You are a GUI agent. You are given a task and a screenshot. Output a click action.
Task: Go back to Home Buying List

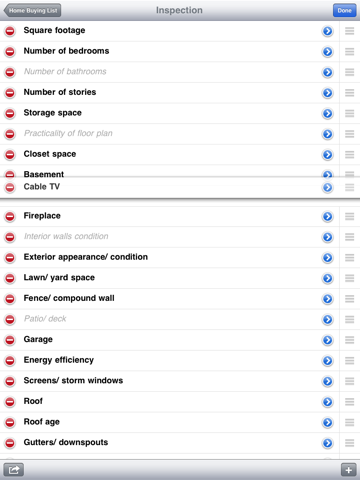click(x=32, y=10)
